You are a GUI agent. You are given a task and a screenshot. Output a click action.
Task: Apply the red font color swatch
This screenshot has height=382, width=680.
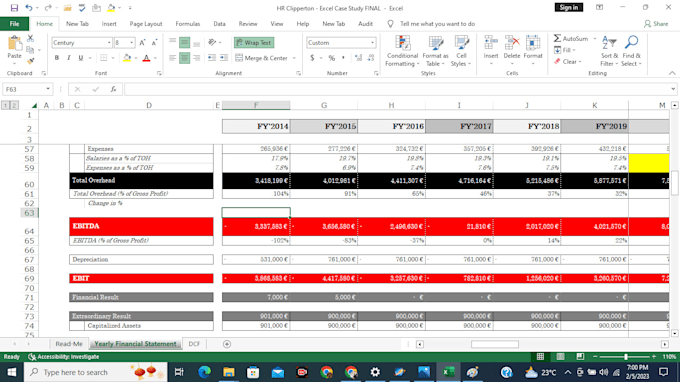[x=146, y=58]
